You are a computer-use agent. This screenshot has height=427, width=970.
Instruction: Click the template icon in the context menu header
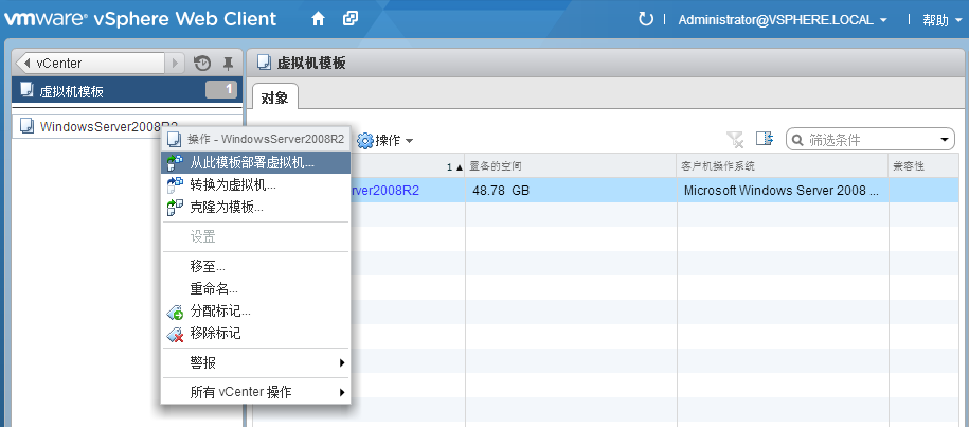pos(175,139)
